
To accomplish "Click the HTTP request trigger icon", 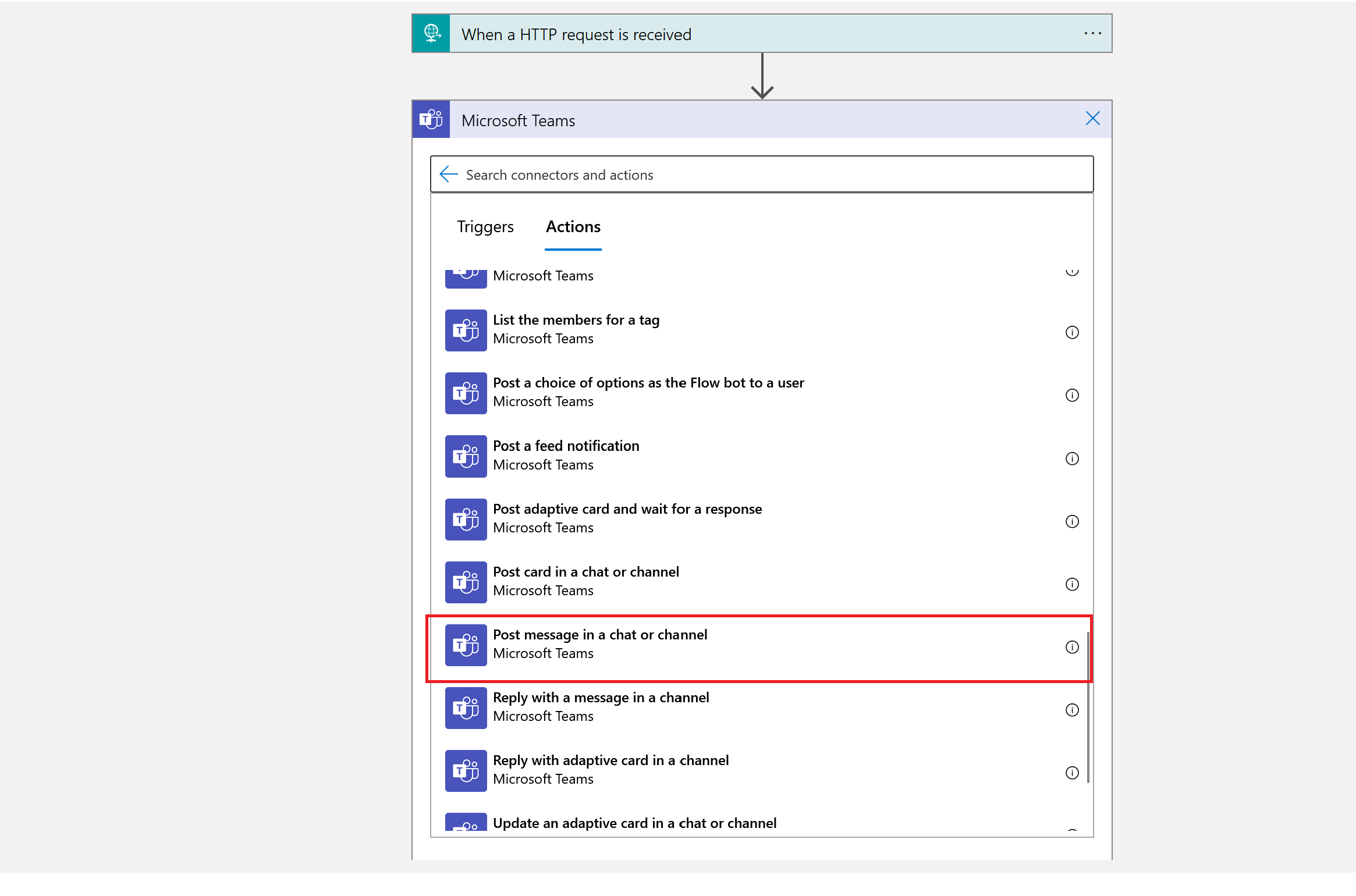I will coord(431,34).
